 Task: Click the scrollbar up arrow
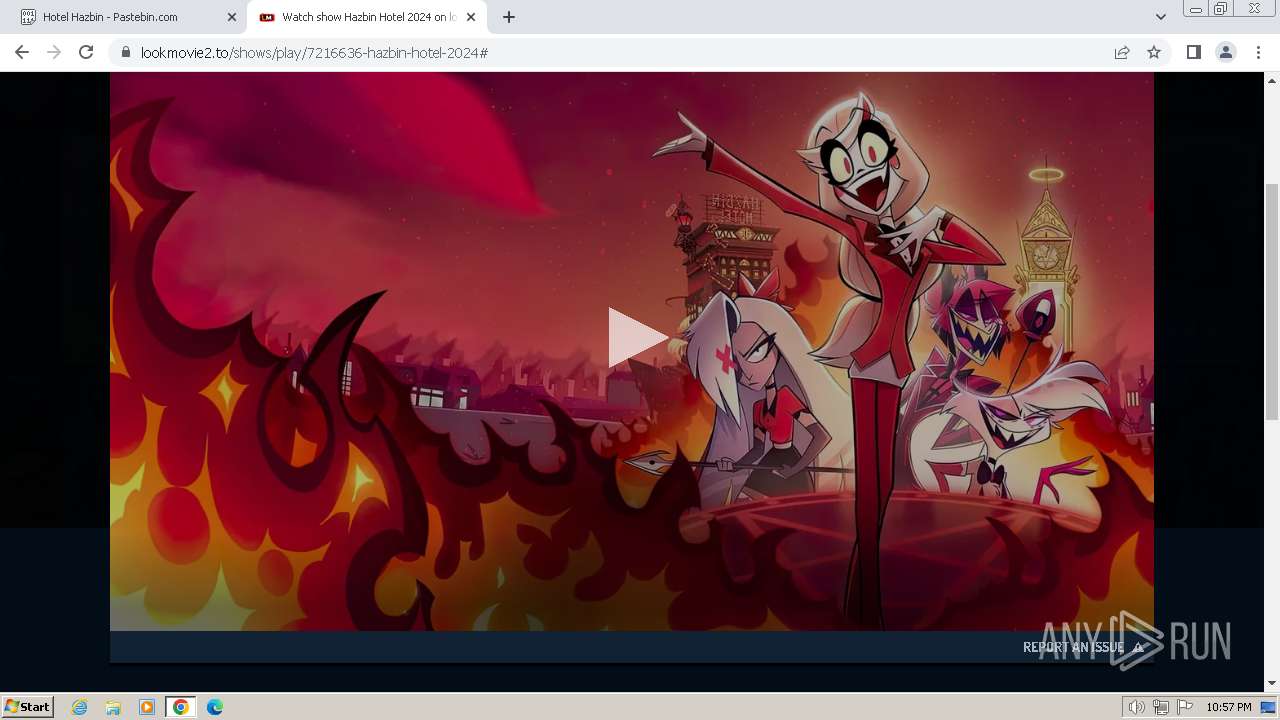(x=1272, y=79)
